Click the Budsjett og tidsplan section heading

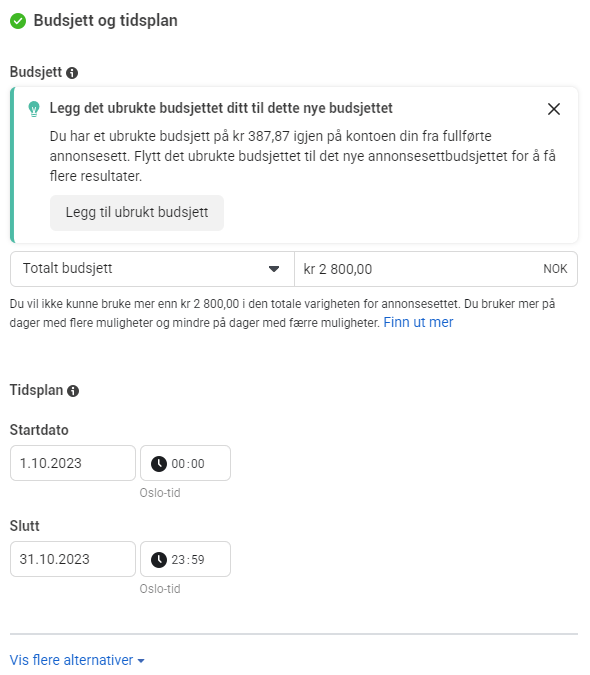105,21
